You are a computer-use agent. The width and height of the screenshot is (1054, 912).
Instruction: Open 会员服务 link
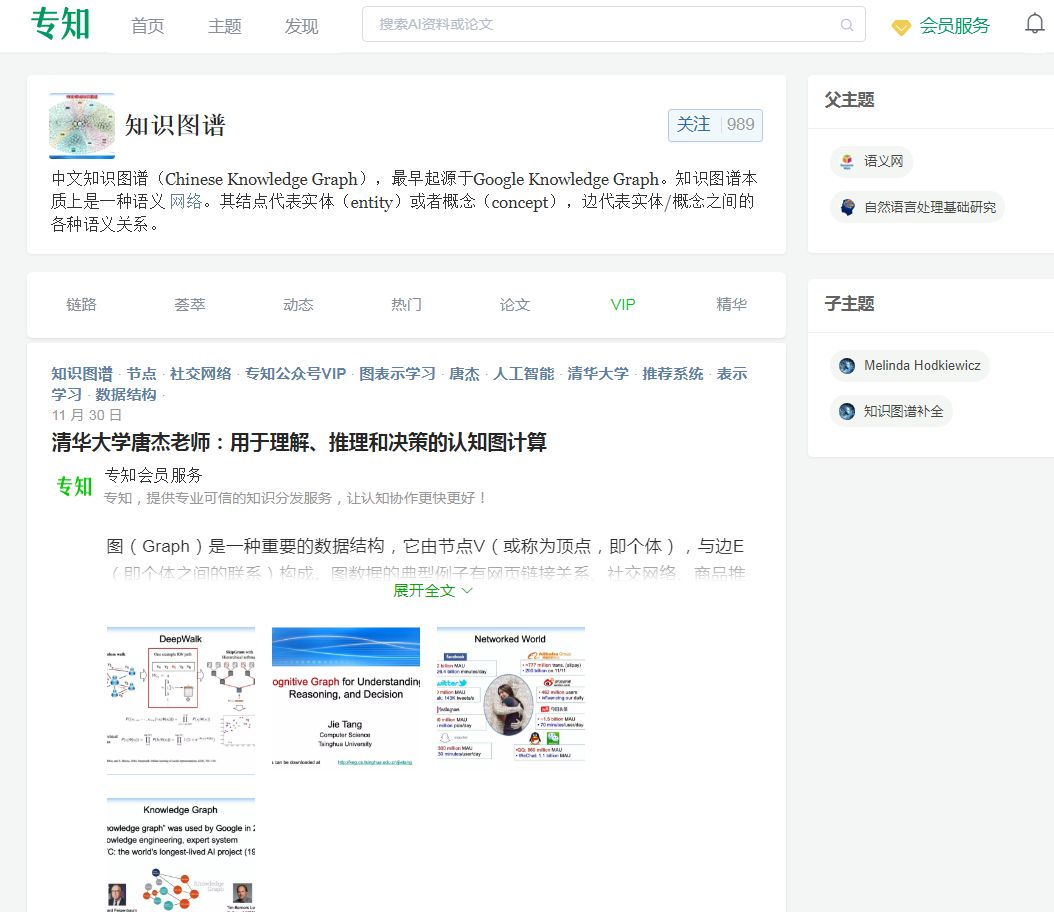click(x=954, y=26)
